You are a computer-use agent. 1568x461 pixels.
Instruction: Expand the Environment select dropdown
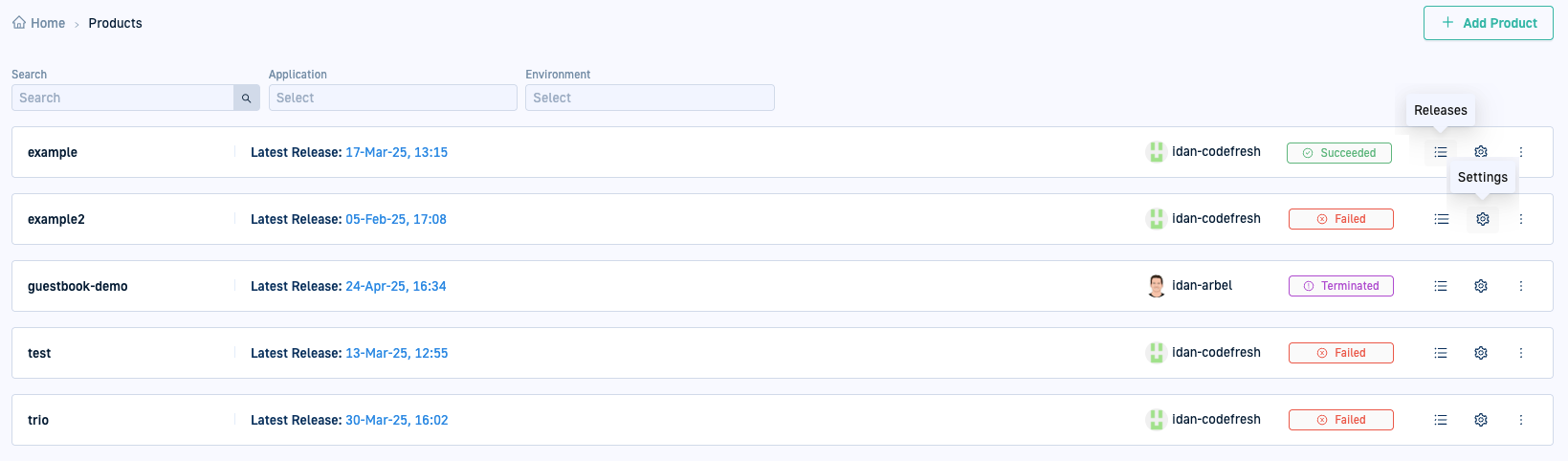tap(649, 98)
